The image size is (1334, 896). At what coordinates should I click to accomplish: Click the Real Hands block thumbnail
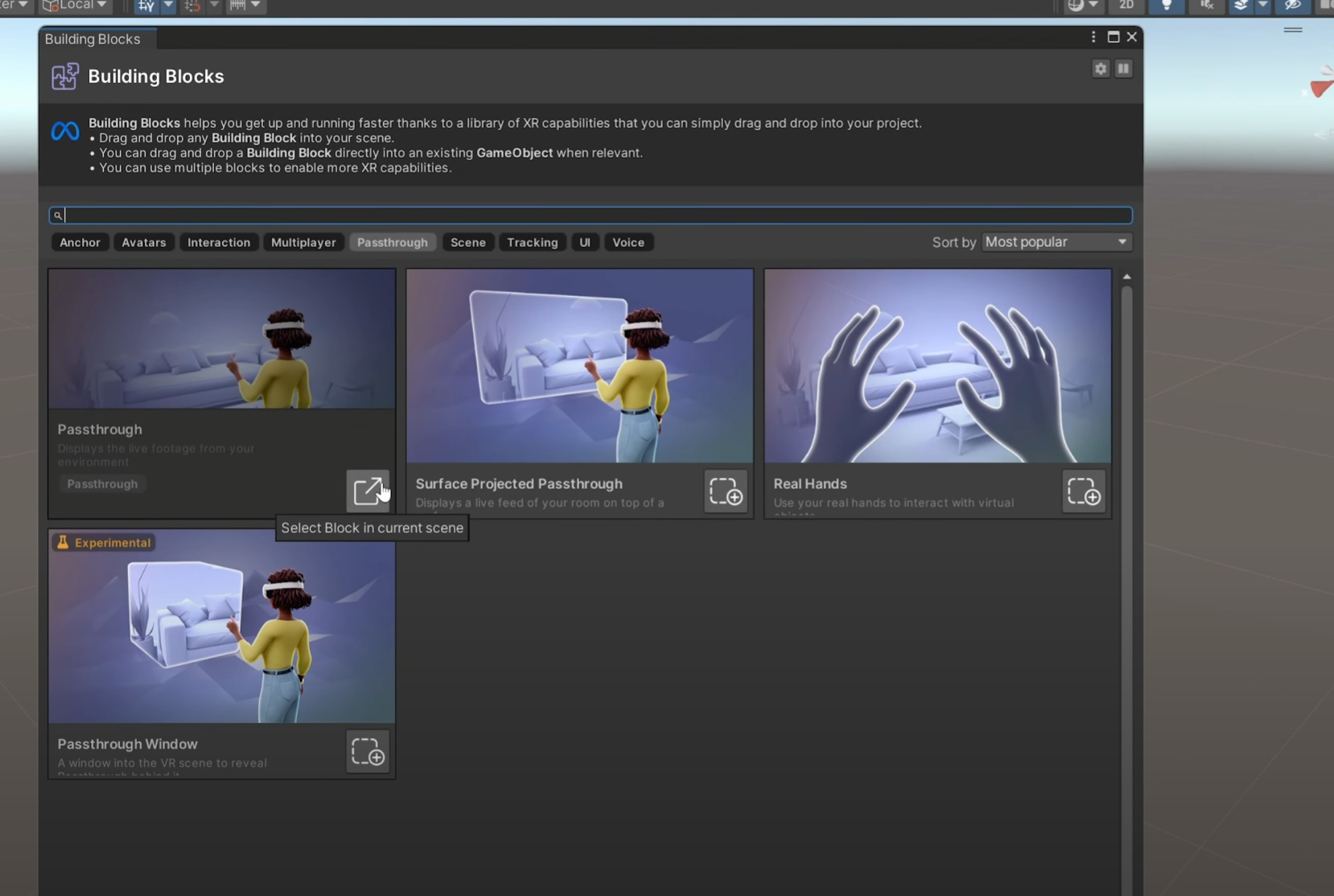coord(938,366)
